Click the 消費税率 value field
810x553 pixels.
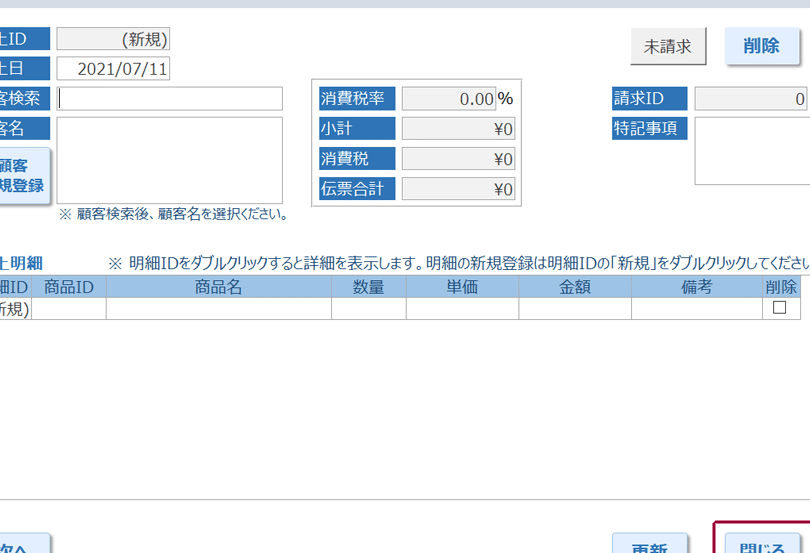tap(449, 99)
